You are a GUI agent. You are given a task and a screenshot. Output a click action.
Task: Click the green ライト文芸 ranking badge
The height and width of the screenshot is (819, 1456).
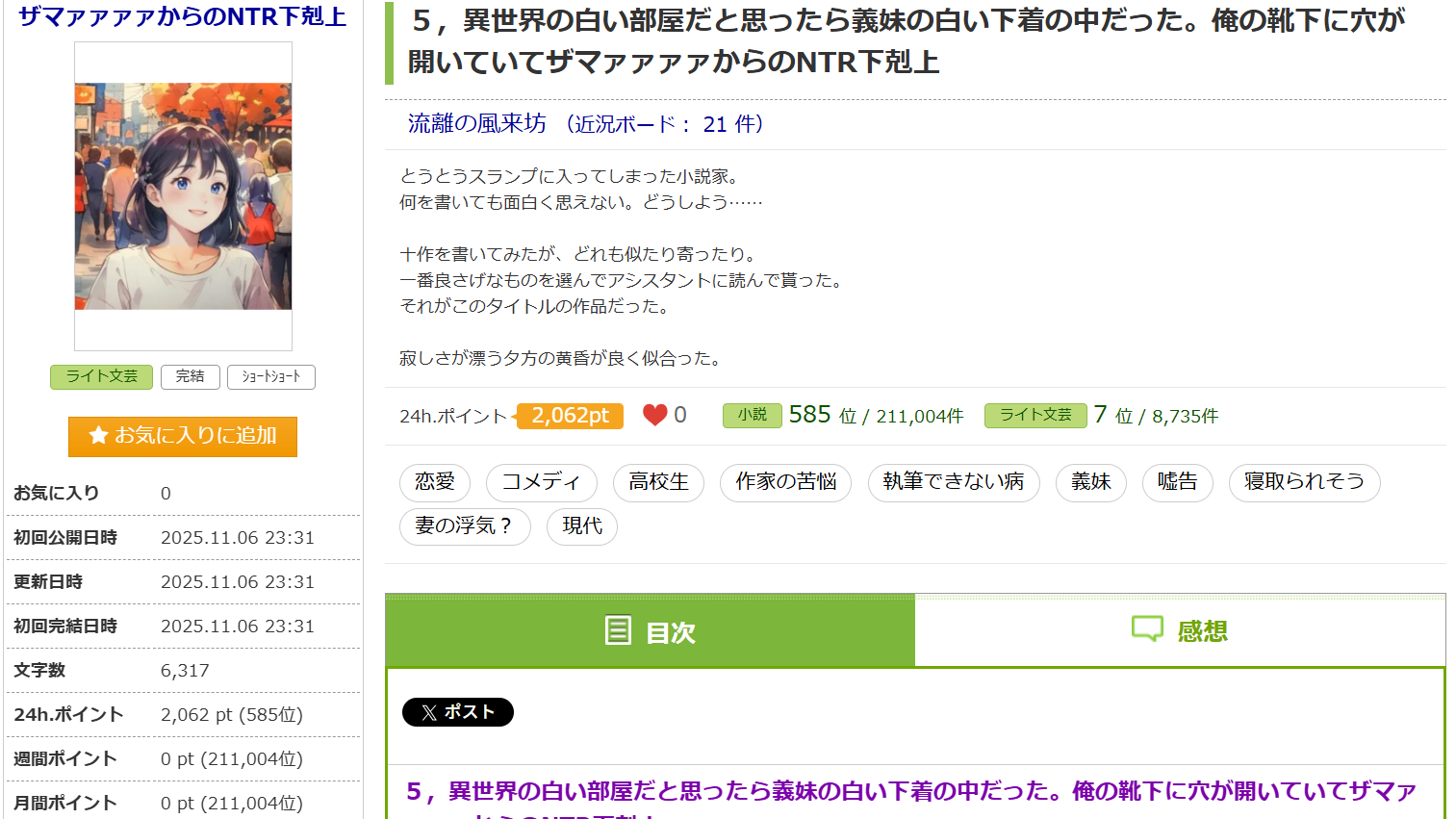click(1035, 415)
